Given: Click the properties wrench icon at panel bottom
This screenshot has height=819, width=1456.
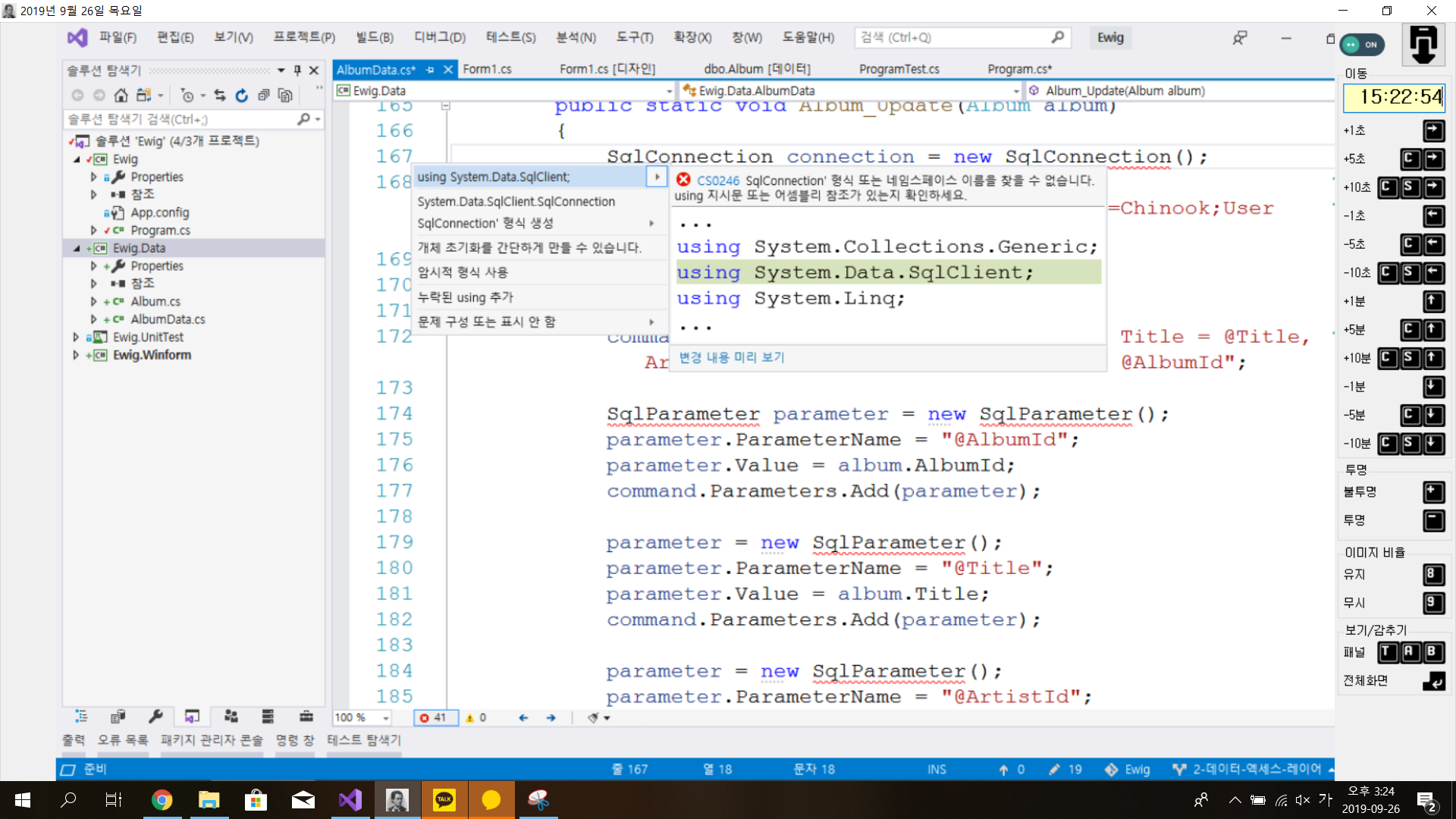Looking at the screenshot, I should click(155, 716).
